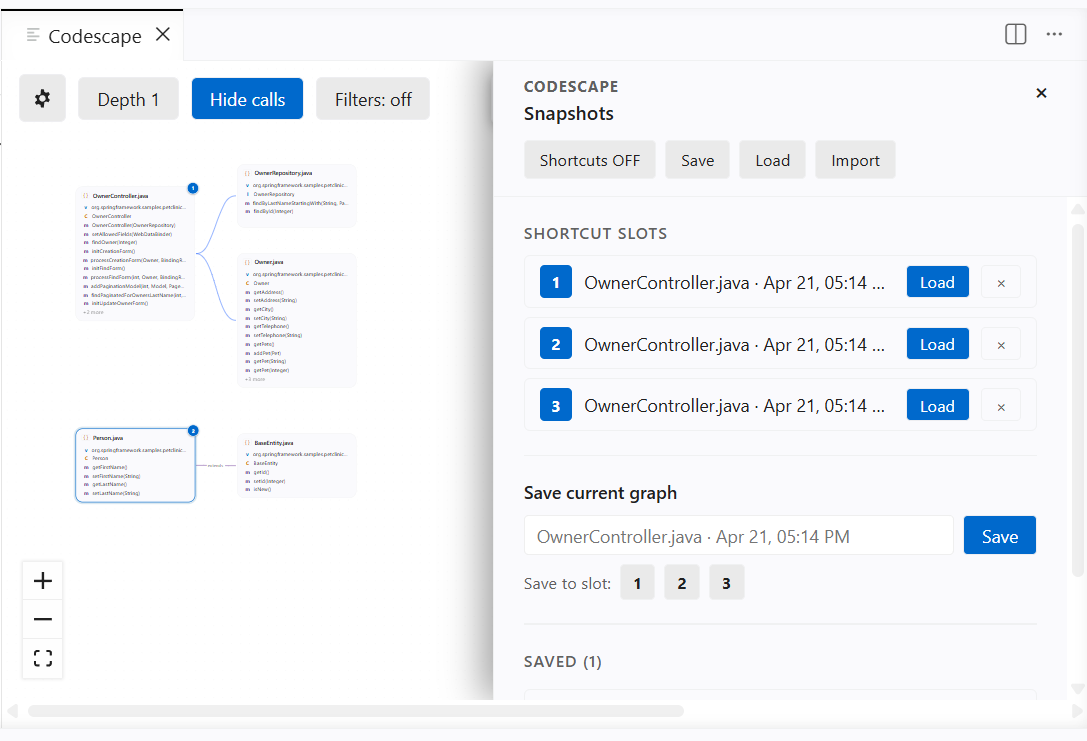The height and width of the screenshot is (741, 1087).
Task: Load snapshot from slot 2
Action: [x=937, y=344]
